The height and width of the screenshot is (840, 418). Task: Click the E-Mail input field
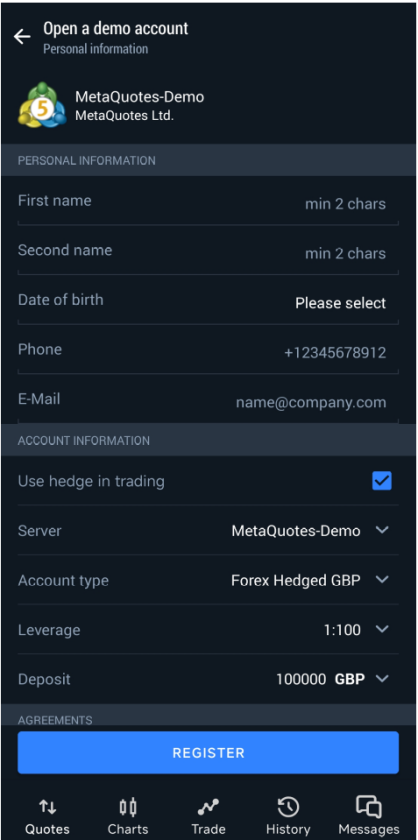pyautogui.click(x=208, y=400)
